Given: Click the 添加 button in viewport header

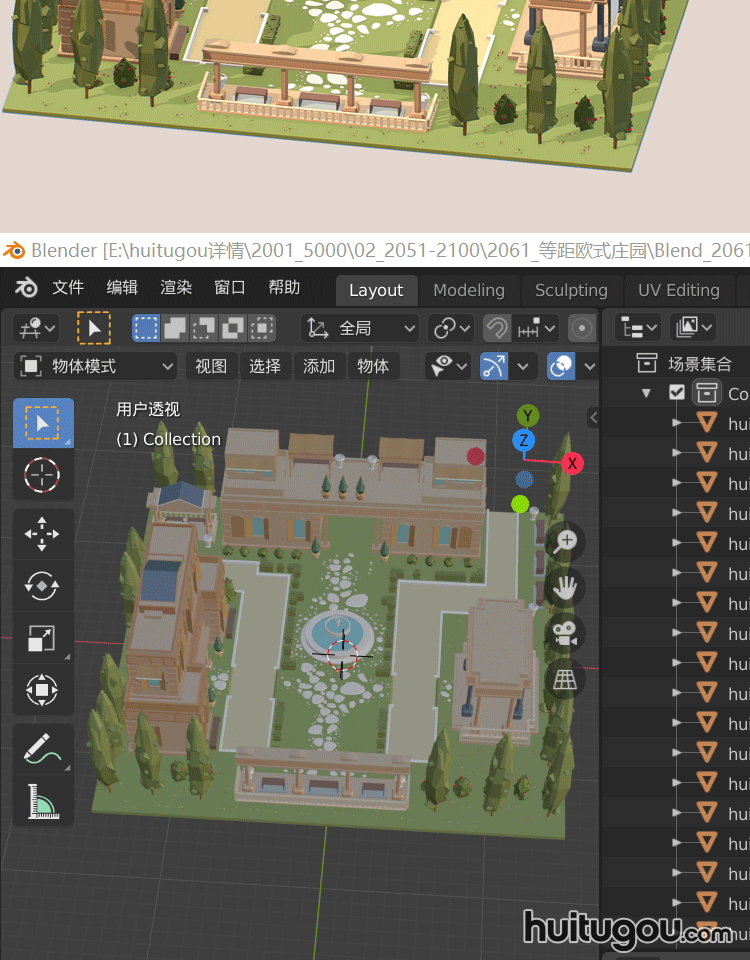Looking at the screenshot, I should point(319,366).
